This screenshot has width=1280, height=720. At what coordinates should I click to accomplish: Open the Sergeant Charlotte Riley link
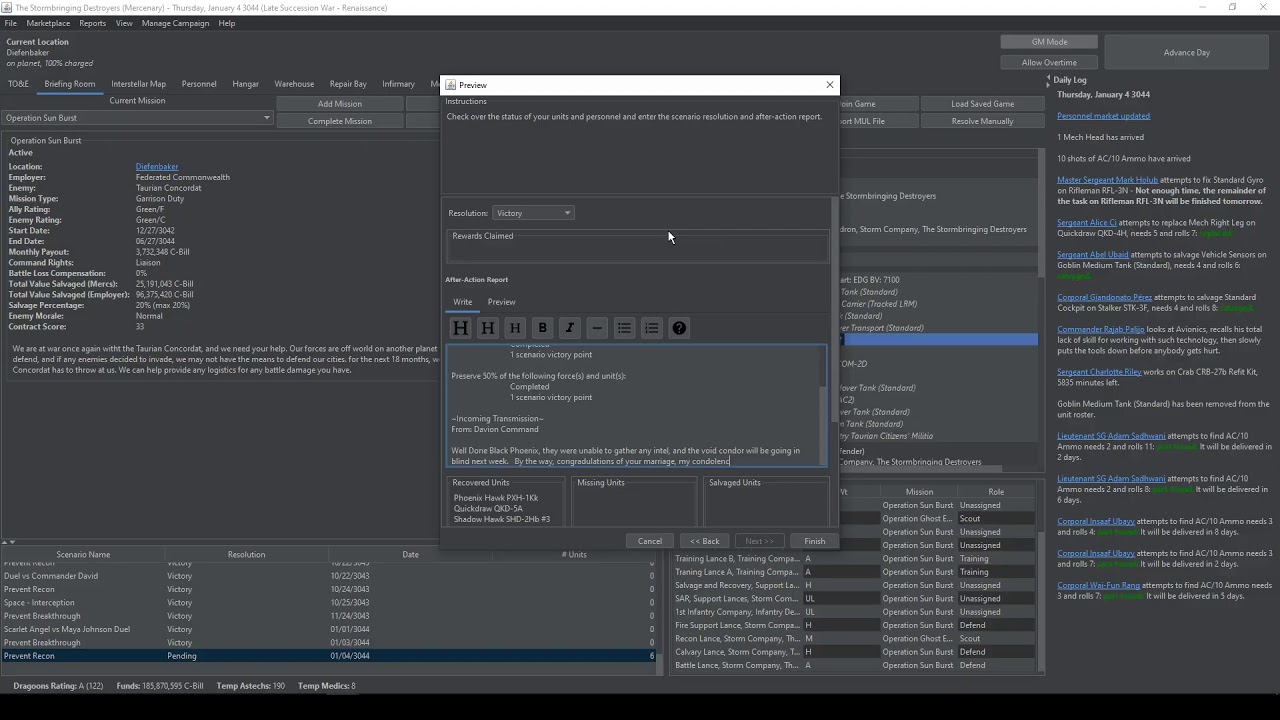(x=1099, y=372)
